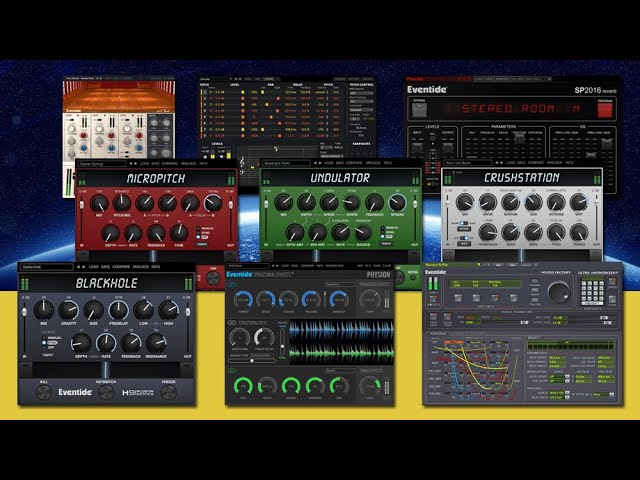Viewport: 640px width, 480px height.
Task: Click the Blackhole TEMPO button
Action: pyautogui.click(x=48, y=356)
